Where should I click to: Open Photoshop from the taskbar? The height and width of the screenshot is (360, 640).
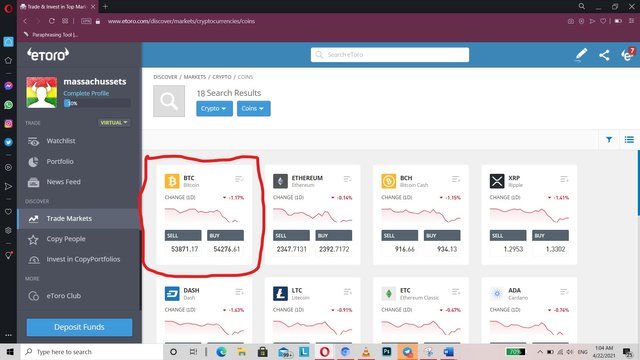[x=387, y=351]
